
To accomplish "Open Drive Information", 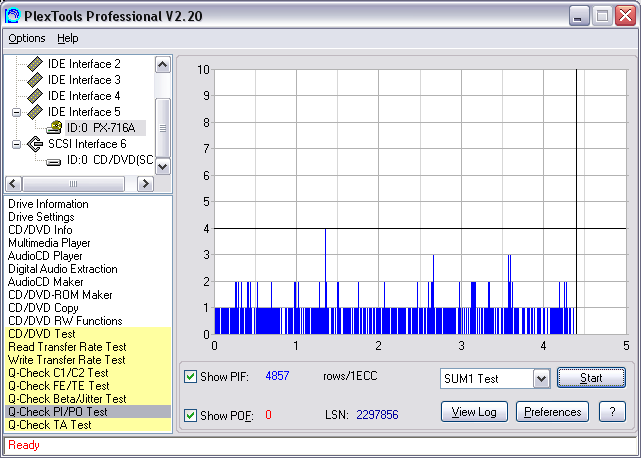I will [x=48, y=204].
